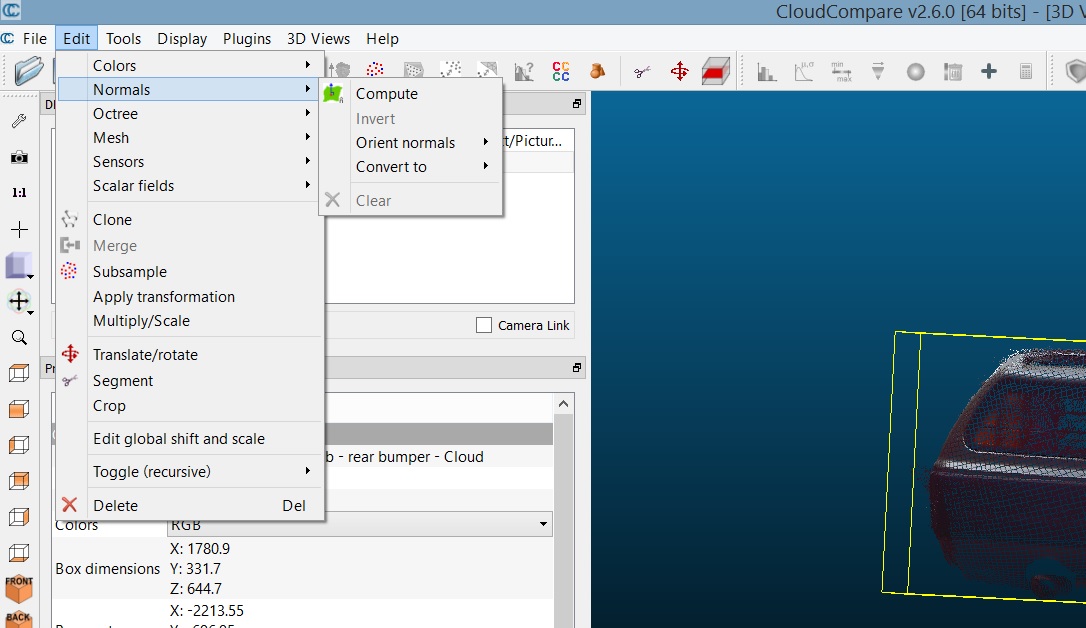Click the 1:1 scale icon
The width and height of the screenshot is (1086, 628).
[x=19, y=193]
